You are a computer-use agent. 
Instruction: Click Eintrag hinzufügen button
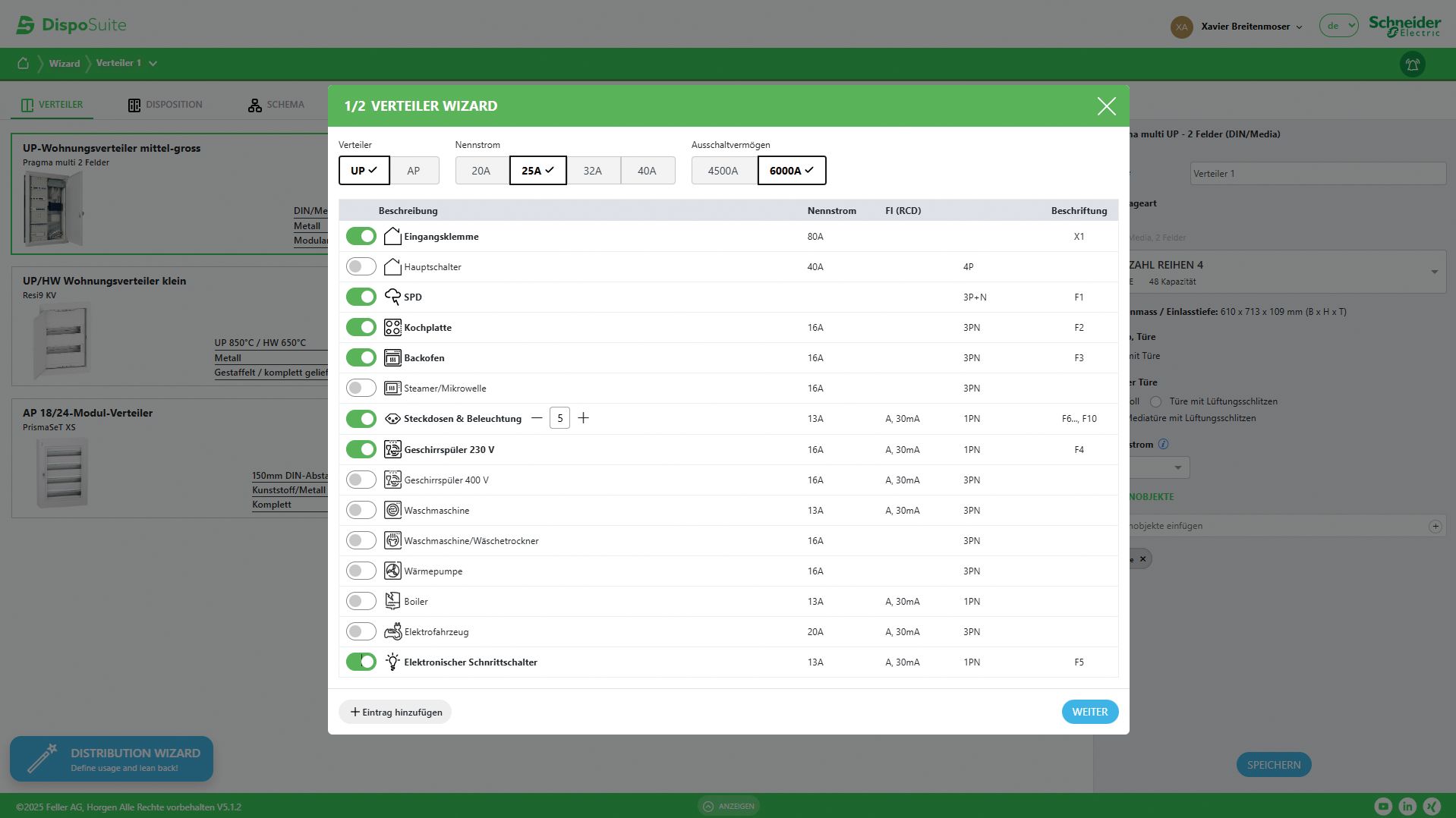(x=395, y=712)
